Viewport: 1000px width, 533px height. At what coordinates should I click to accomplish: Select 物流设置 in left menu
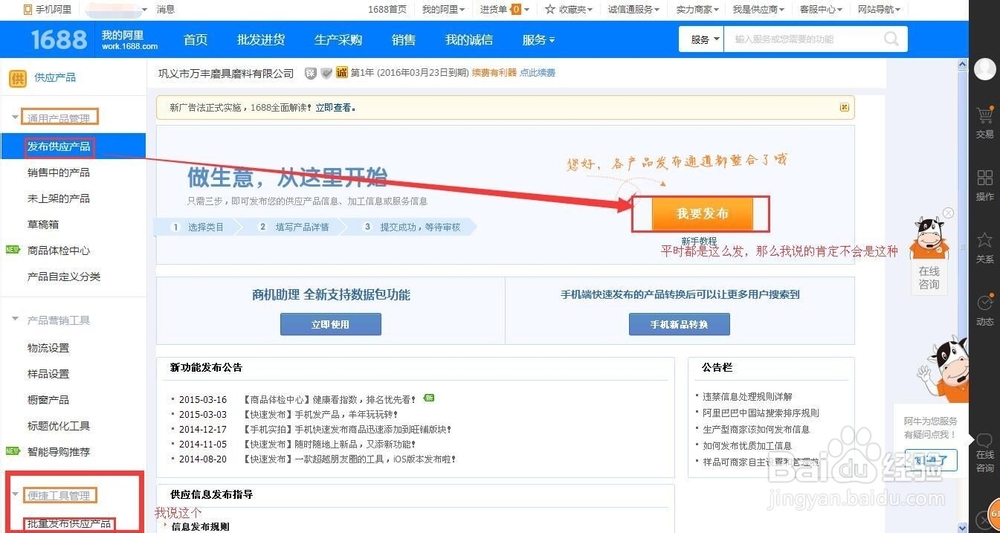click(48, 348)
